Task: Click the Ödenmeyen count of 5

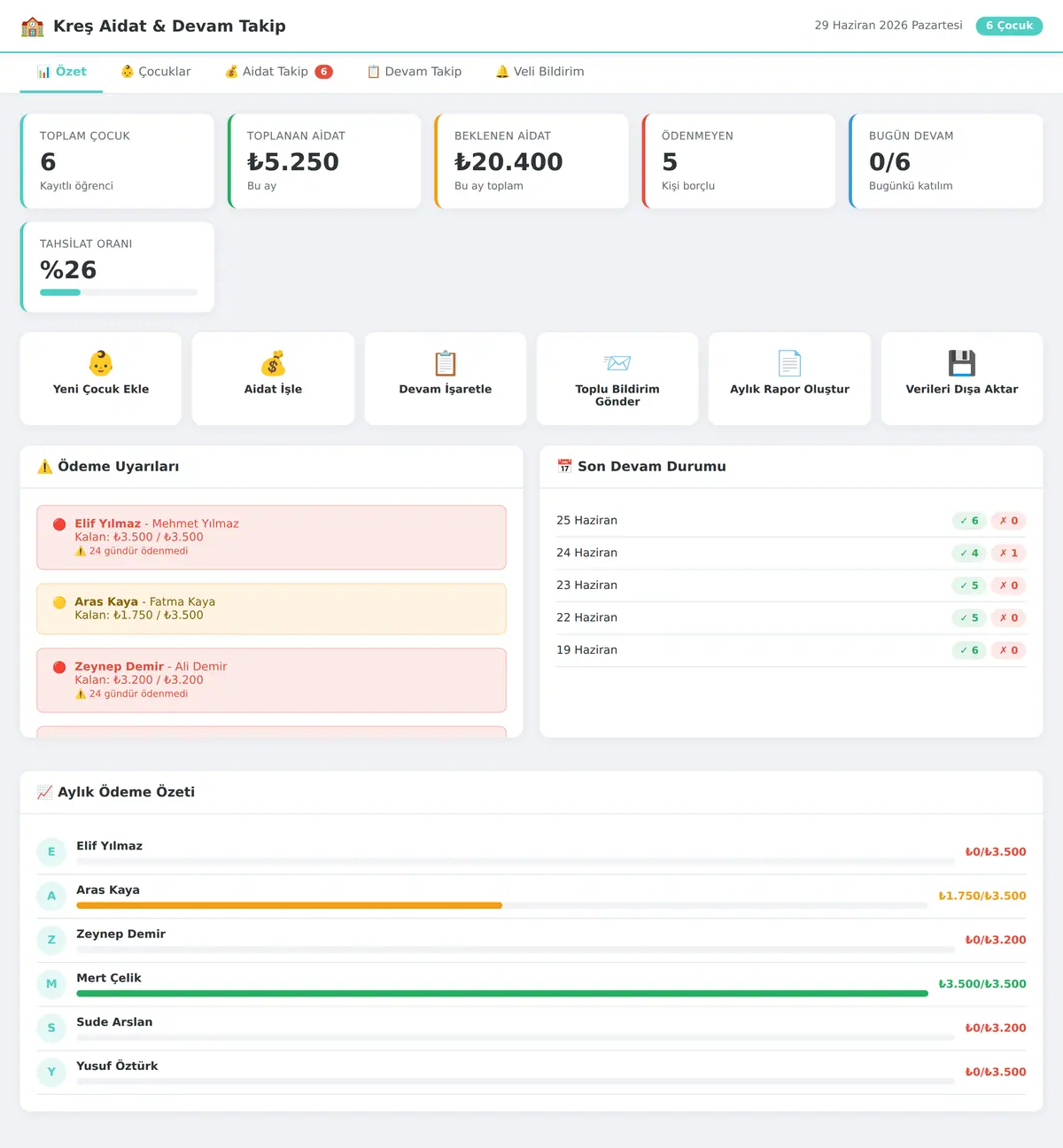Action: tap(670, 162)
